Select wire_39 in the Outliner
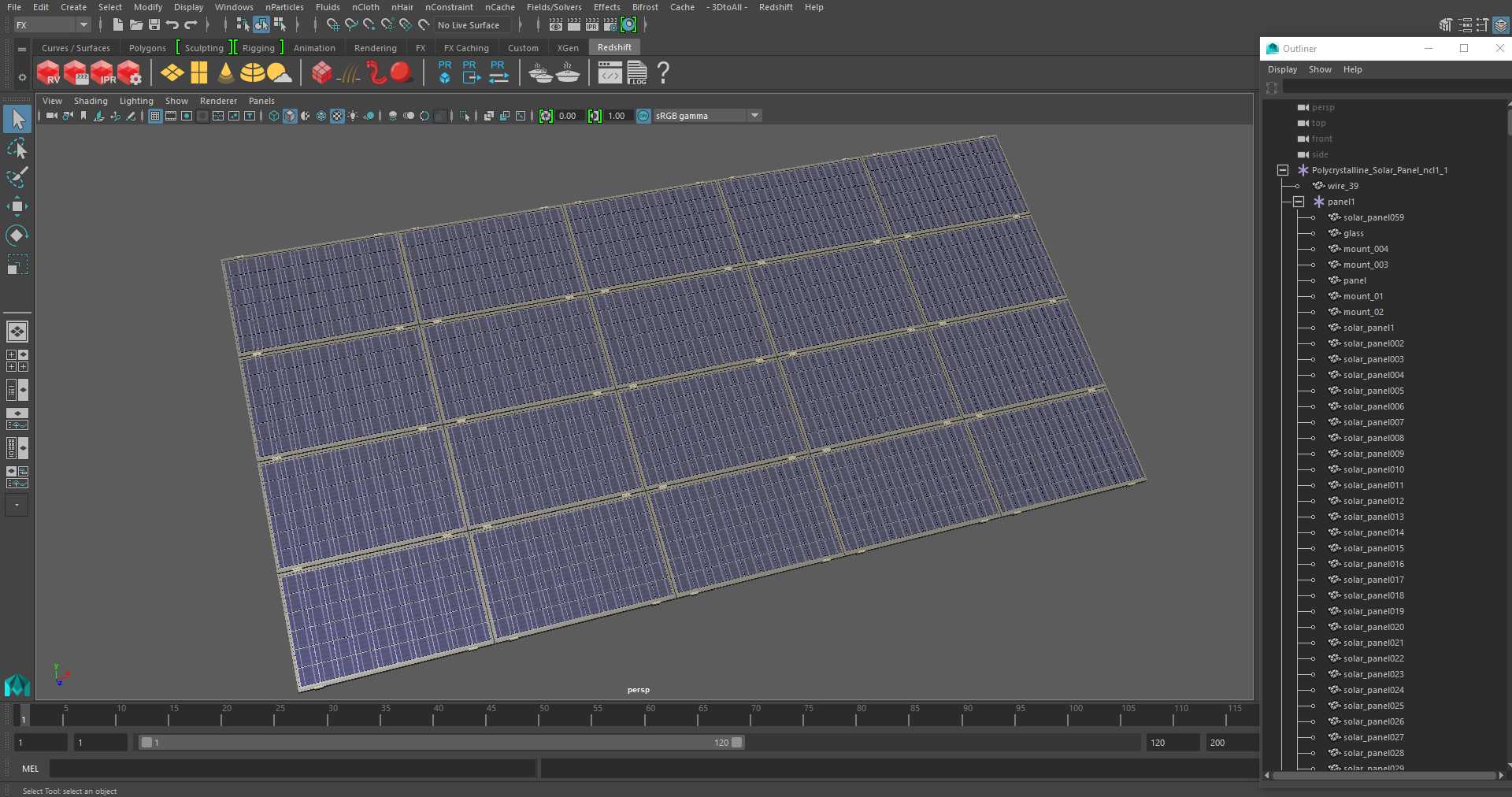Viewport: 1512px width, 797px height. (1343, 186)
